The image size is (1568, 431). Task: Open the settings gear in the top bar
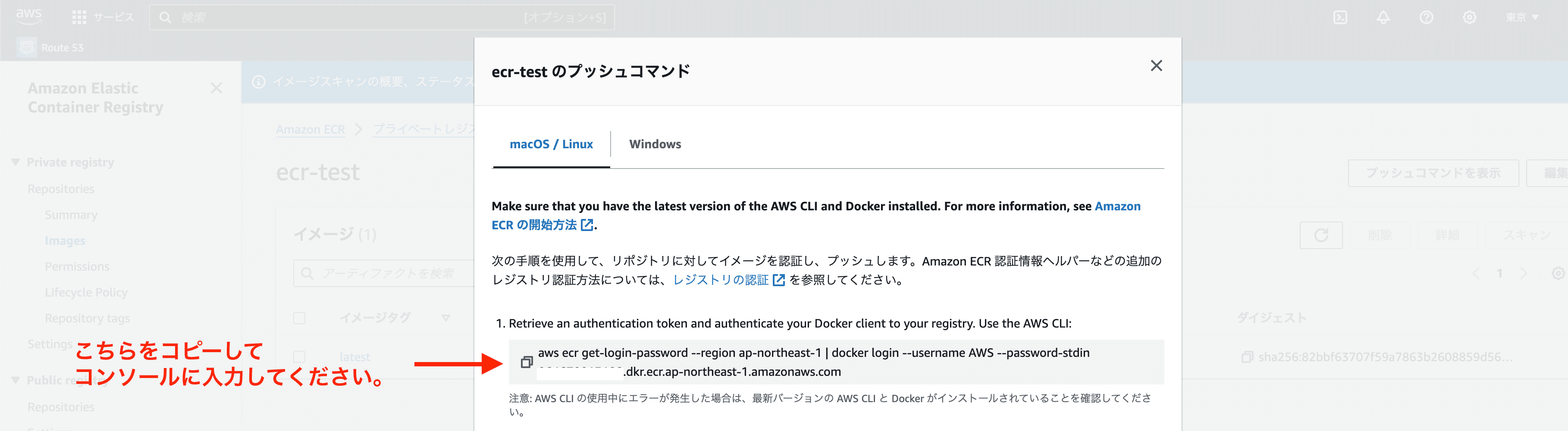click(1469, 17)
